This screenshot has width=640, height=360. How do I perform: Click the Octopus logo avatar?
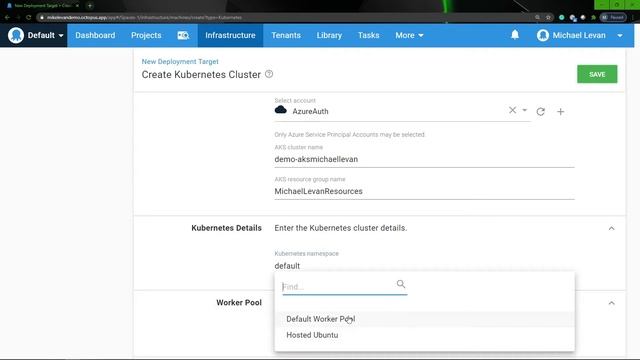pyautogui.click(x=16, y=35)
